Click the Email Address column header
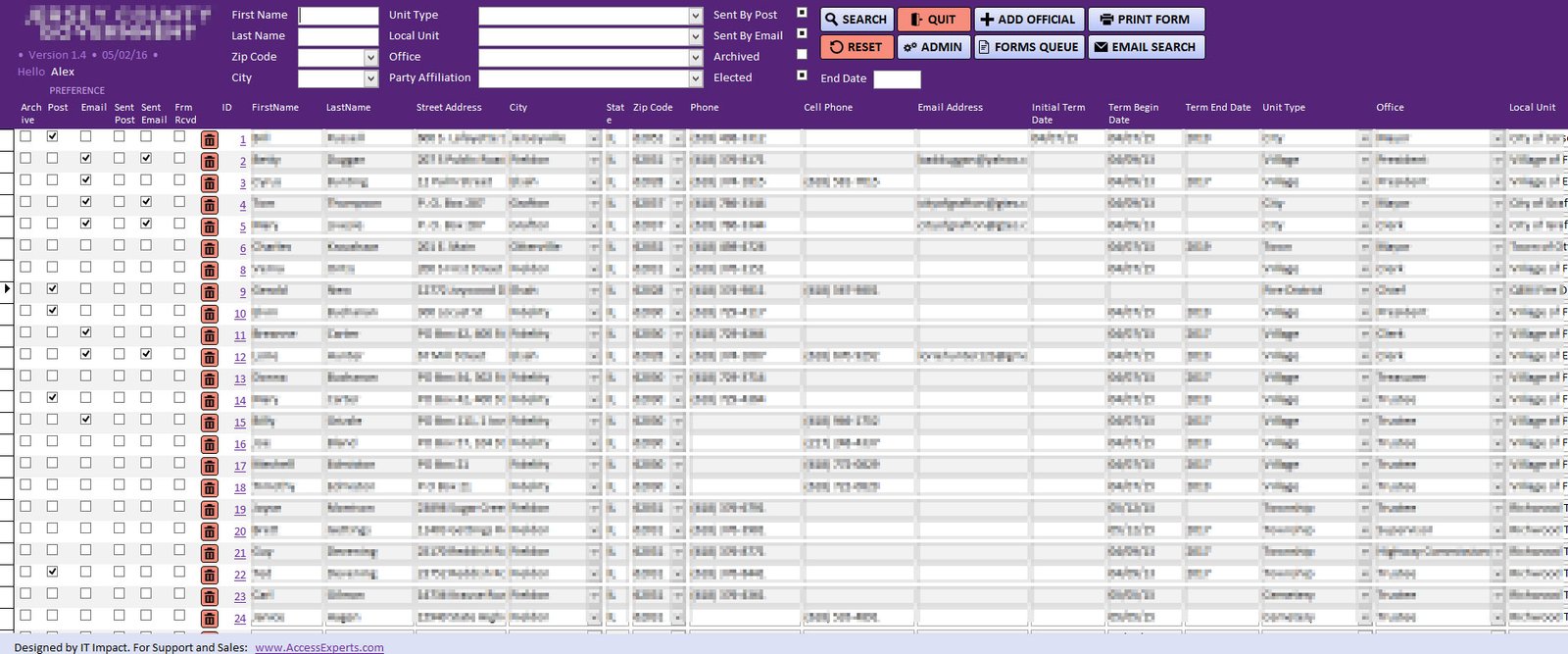Image resolution: width=1568 pixels, height=654 pixels. tap(950, 108)
